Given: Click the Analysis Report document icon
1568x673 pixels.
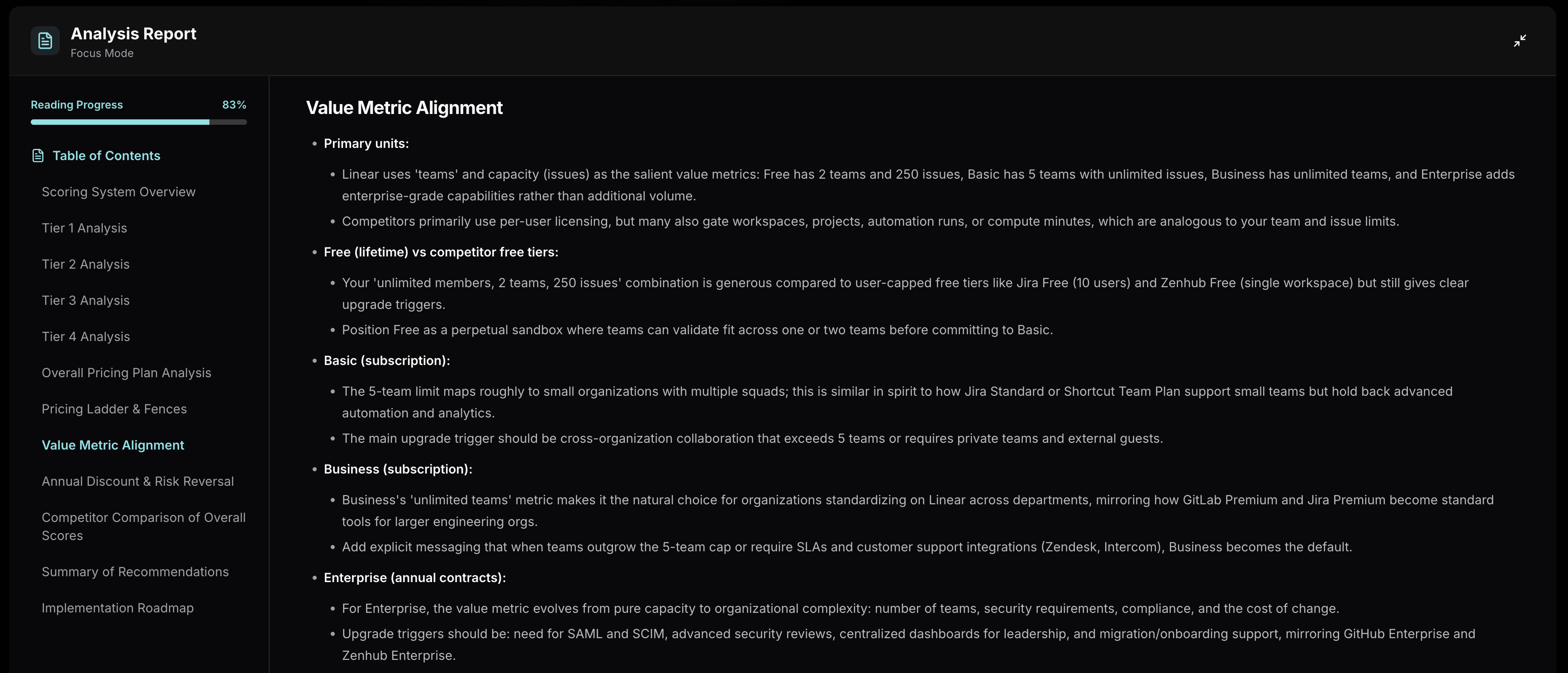Looking at the screenshot, I should 45,41.
